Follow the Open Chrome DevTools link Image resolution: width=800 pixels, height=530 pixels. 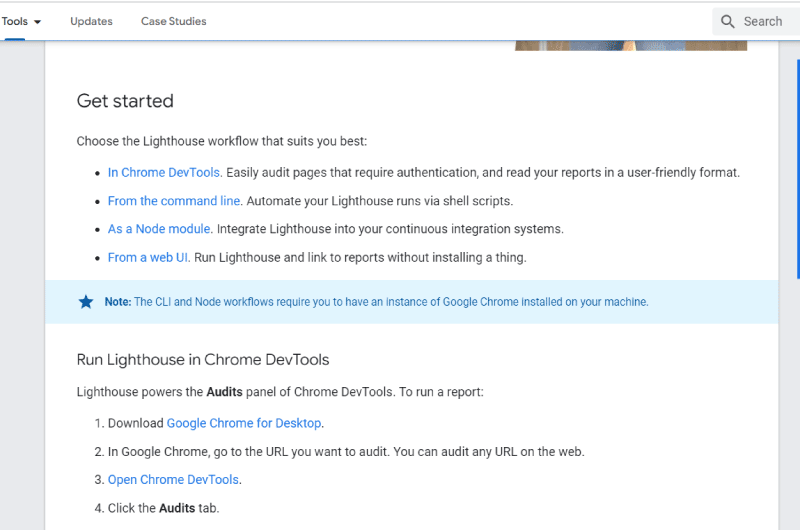[173, 480]
